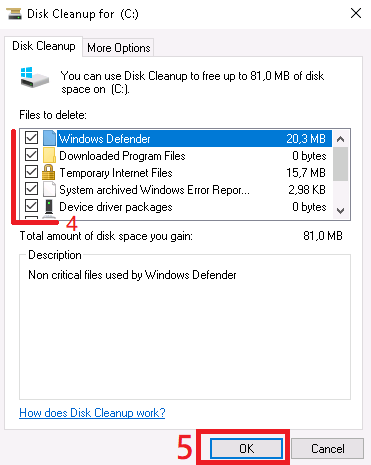Image resolution: width=371 pixels, height=465 pixels.
Task: Click the Temporary Internet Files padlock icon
Action: (x=49, y=172)
